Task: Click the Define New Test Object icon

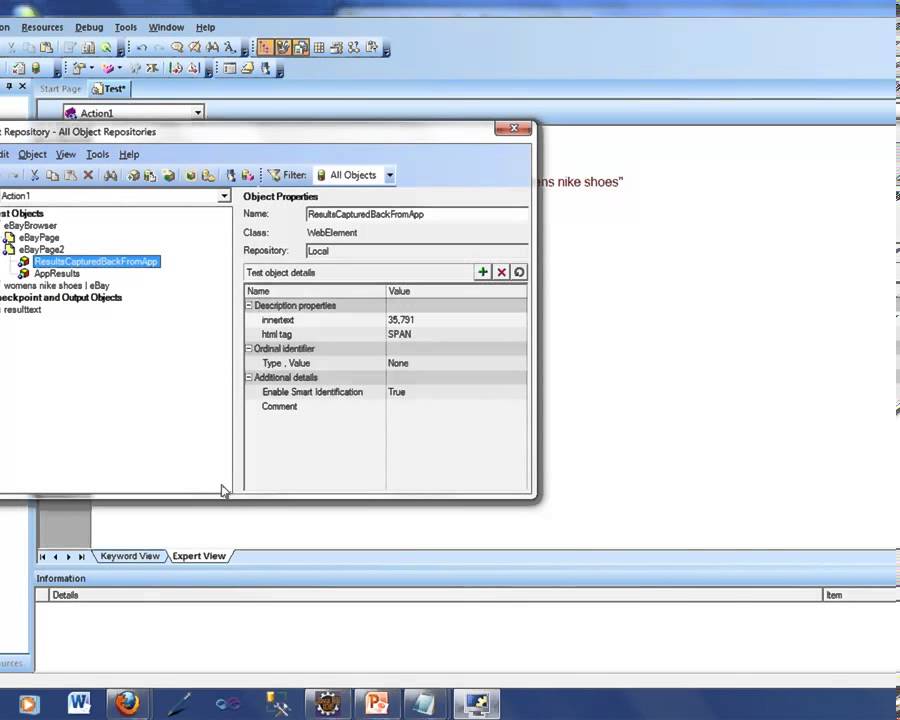Action: pos(169,175)
